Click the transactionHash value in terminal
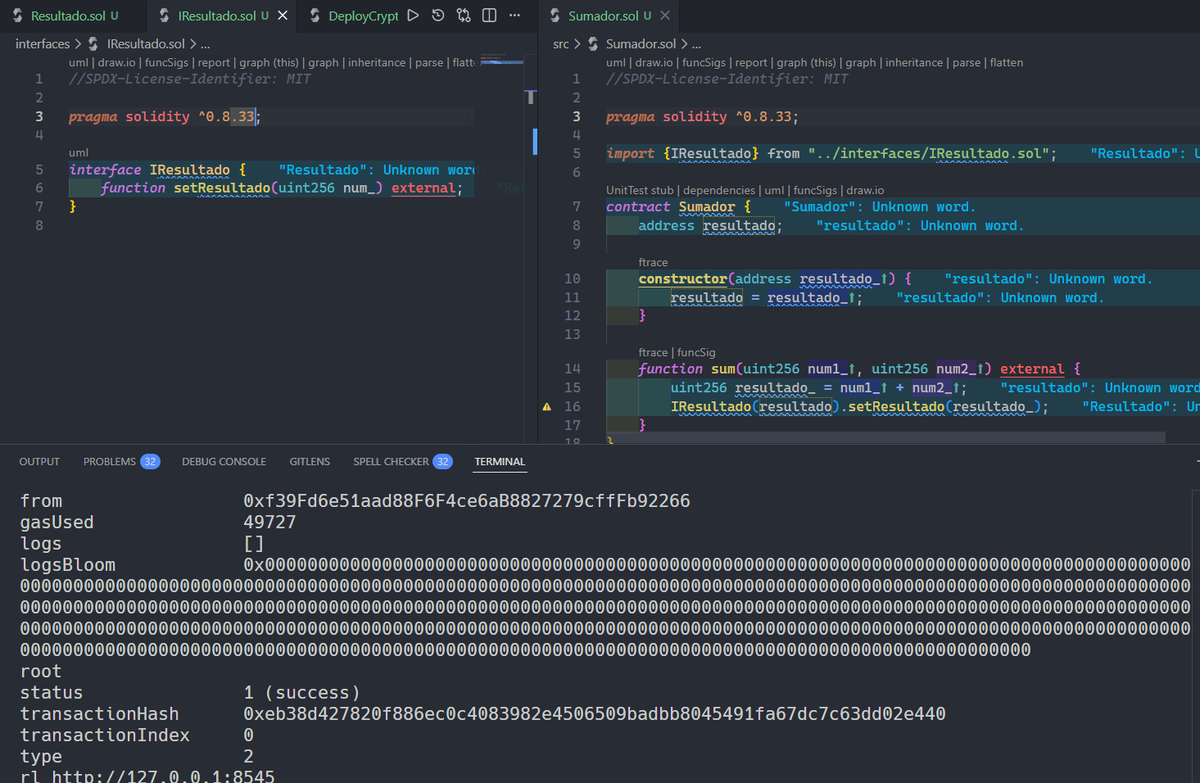Image resolution: width=1200 pixels, height=783 pixels. point(595,714)
